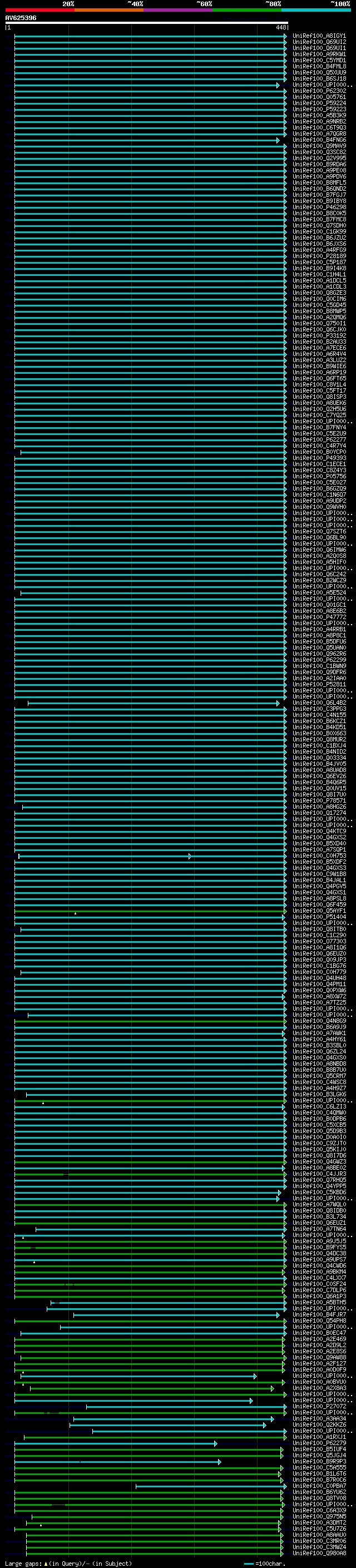Image resolution: width=356 pixels, height=1568 pixels.
Task: Click the red 20% identity color segment
Action: tap(40, 10)
